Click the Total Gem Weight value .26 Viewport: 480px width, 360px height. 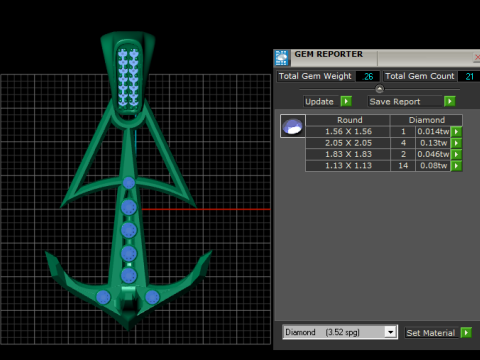pos(367,76)
